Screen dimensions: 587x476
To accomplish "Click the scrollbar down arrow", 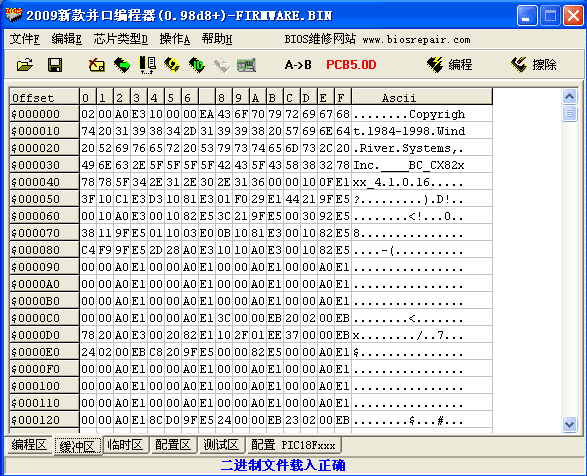I will pos(569,425).
